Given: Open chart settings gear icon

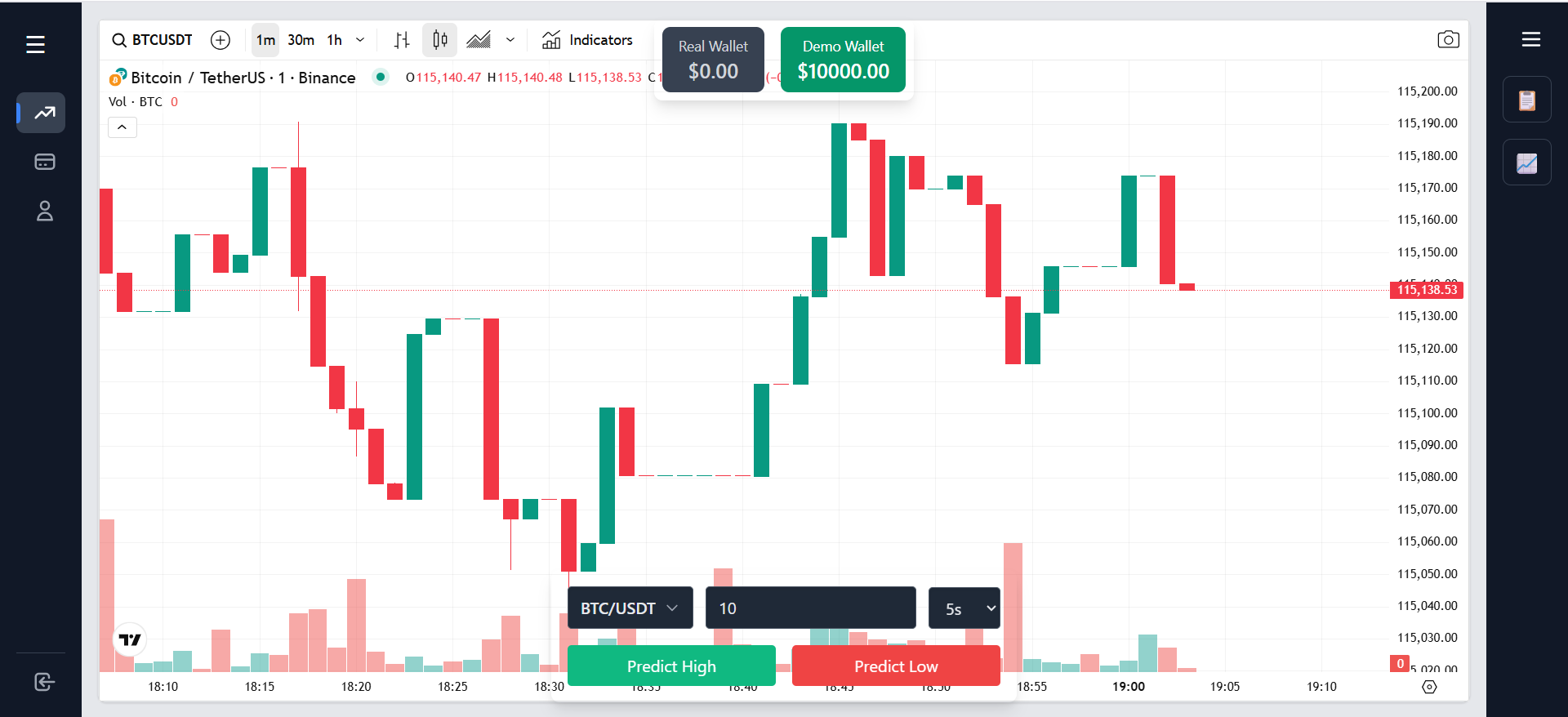Looking at the screenshot, I should 1429,687.
